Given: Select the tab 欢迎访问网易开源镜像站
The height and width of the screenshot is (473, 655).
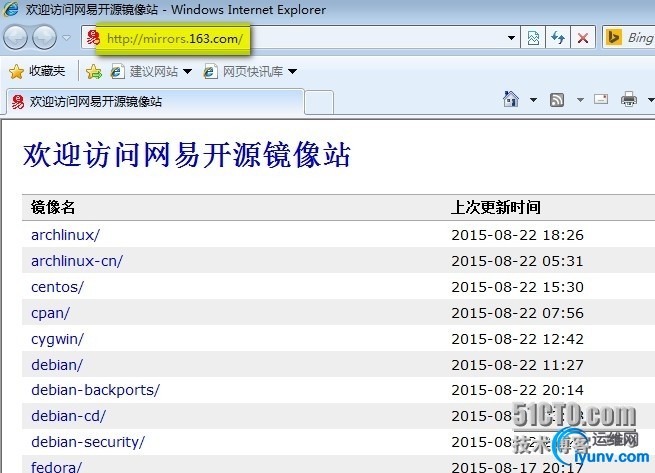Looking at the screenshot, I should pyautogui.click(x=155, y=101).
